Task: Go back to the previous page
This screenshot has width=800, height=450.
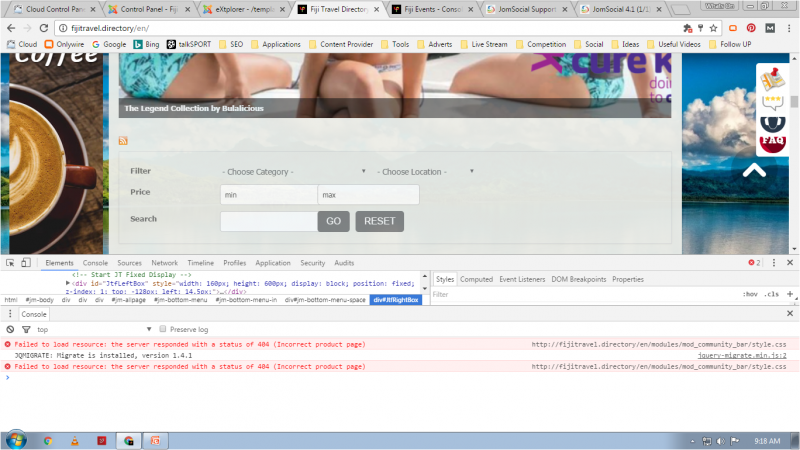Action: (11, 28)
